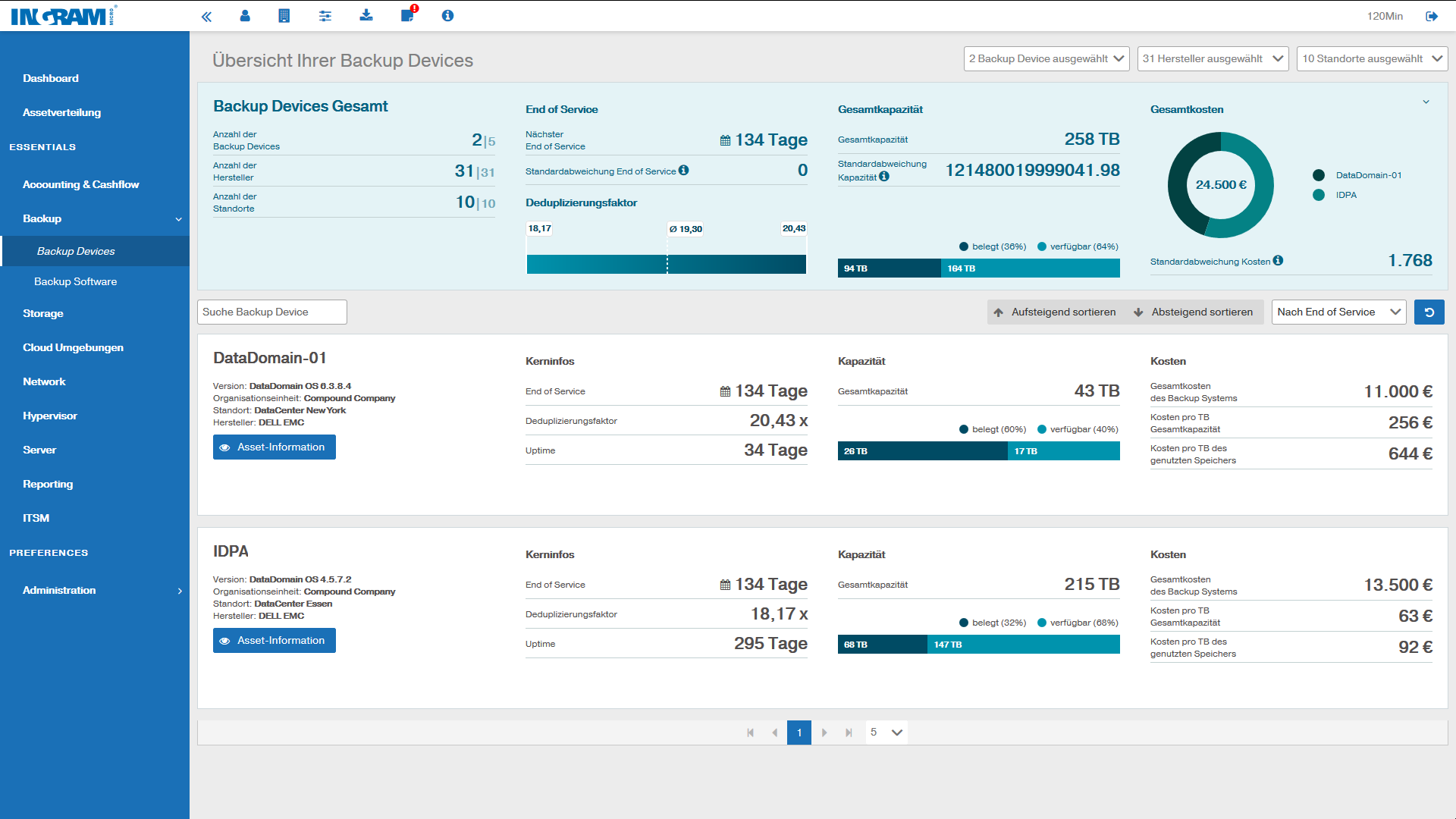
Task: Go to next page in pagination
Action: (824, 733)
